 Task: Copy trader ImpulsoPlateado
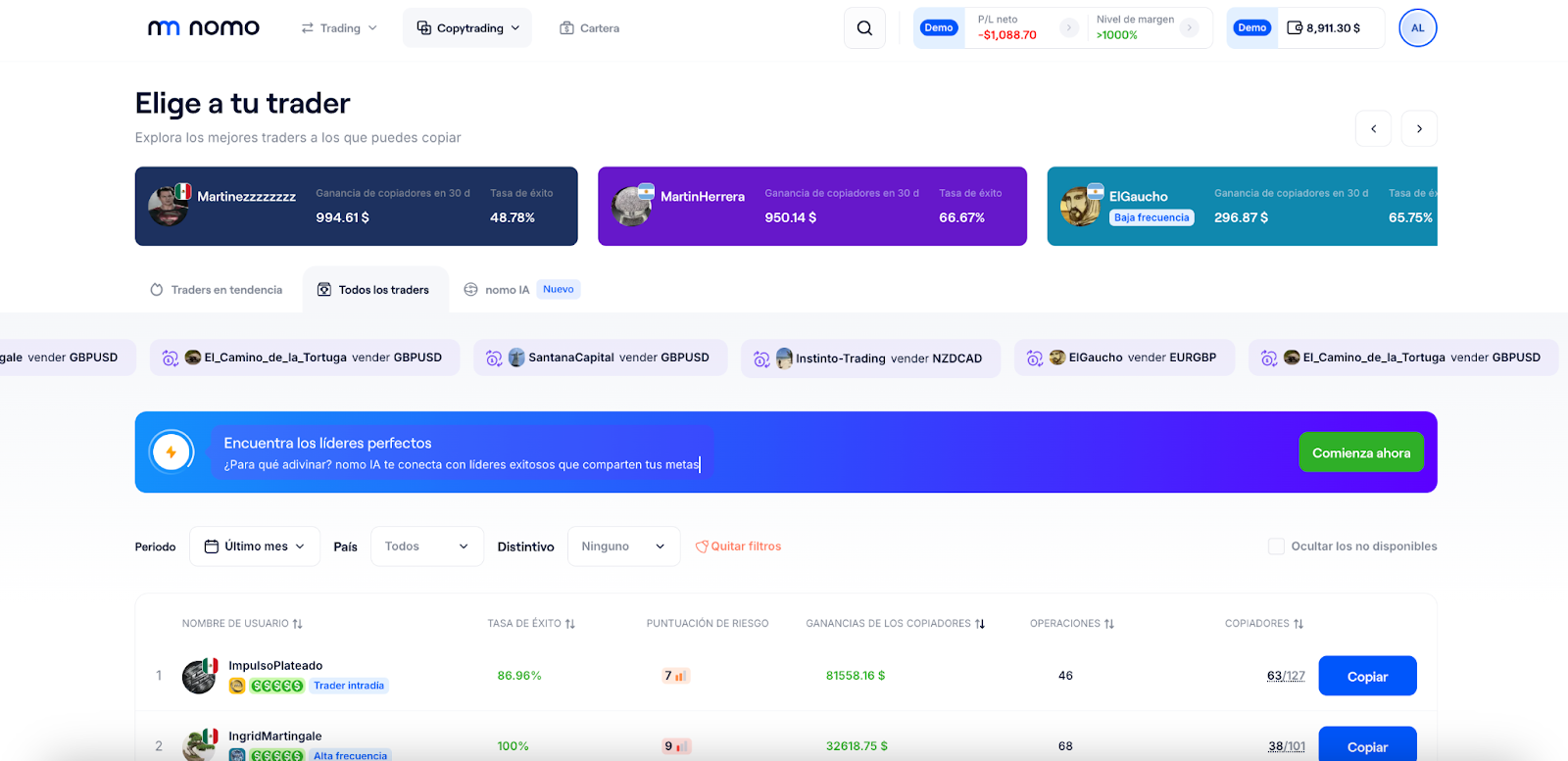(1367, 676)
